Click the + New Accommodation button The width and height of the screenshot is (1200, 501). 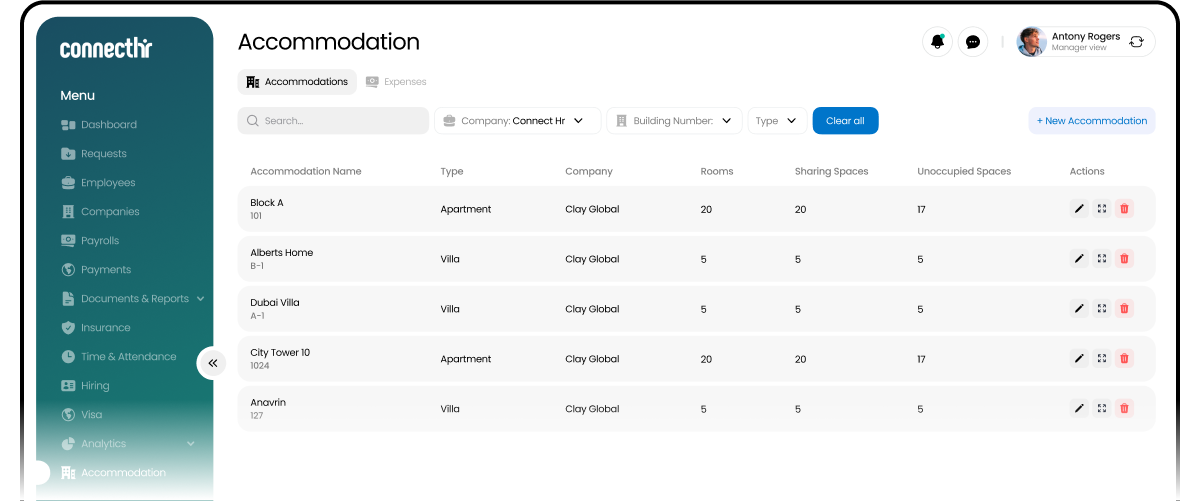pos(1092,121)
